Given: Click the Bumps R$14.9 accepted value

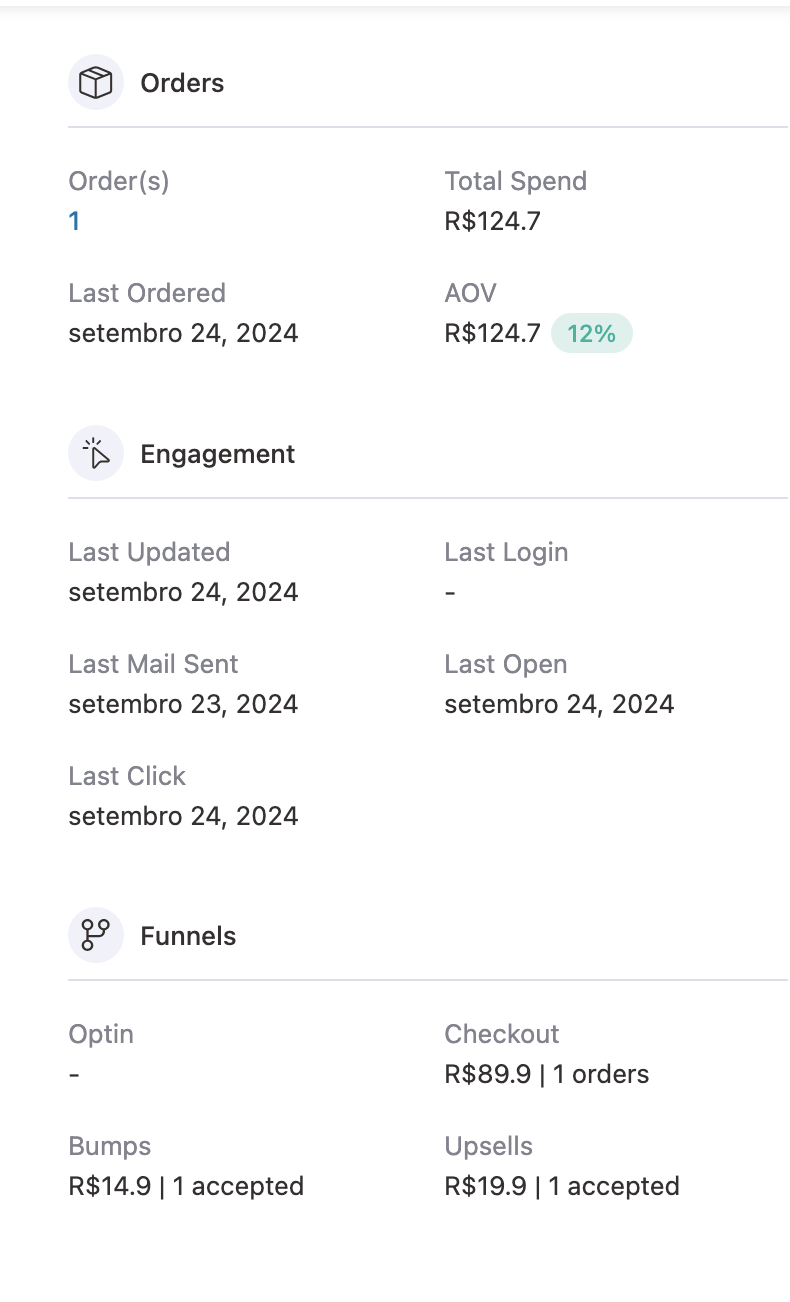Looking at the screenshot, I should (186, 1186).
